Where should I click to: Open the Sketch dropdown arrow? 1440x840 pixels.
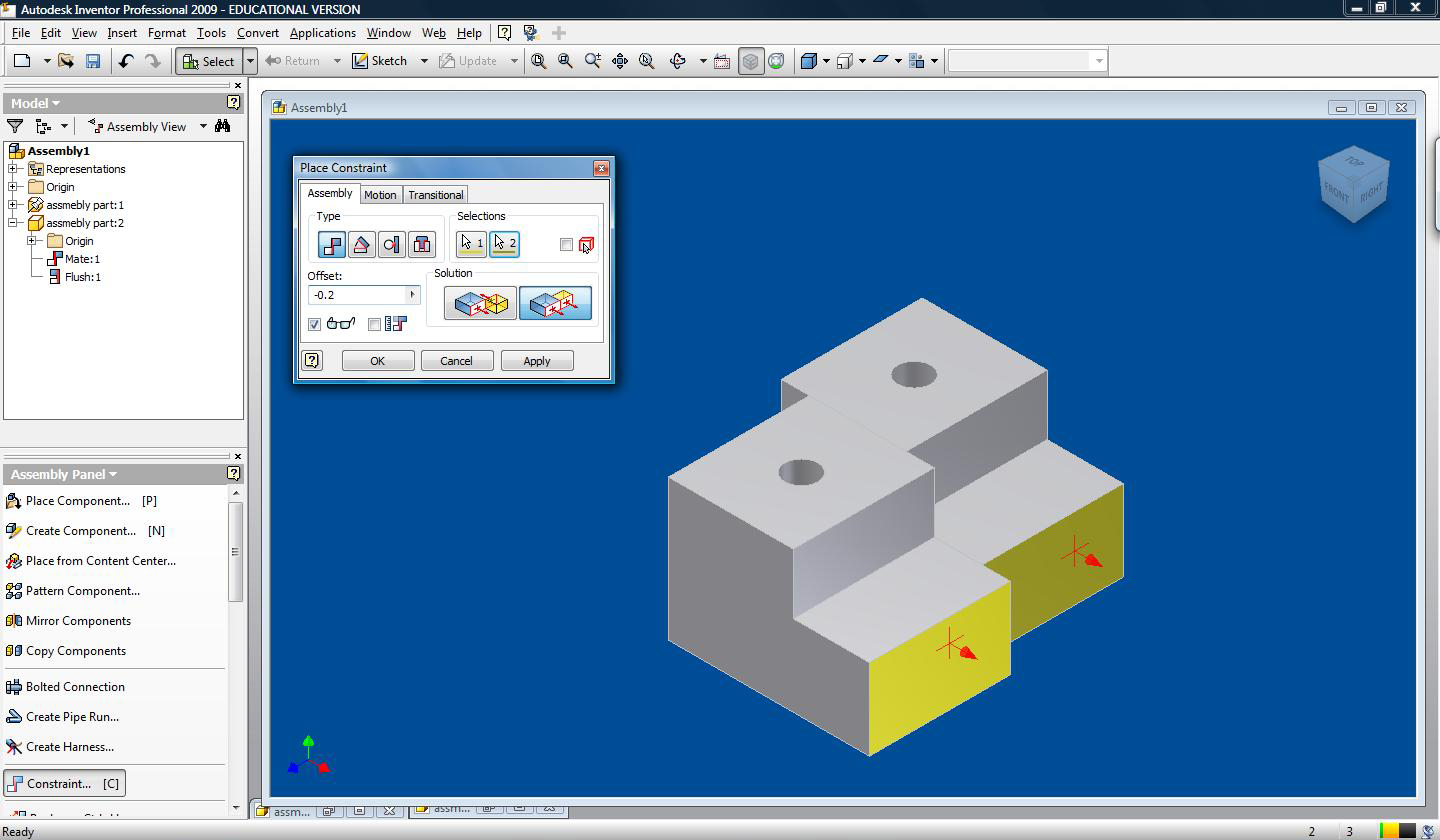(424, 61)
